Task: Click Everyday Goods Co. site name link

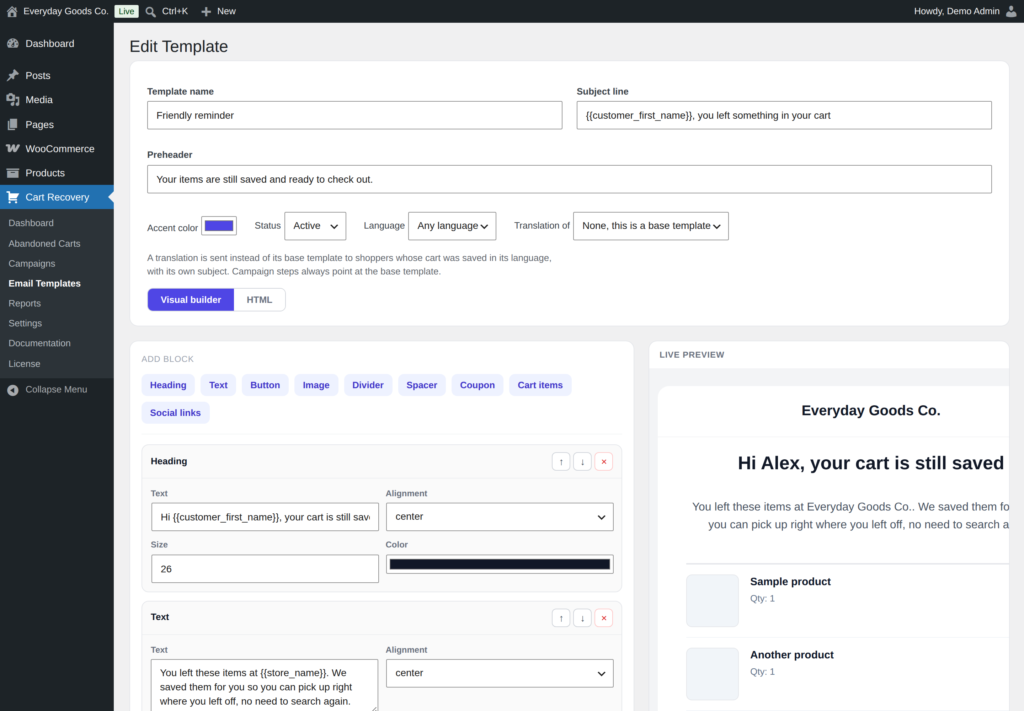Action: (x=66, y=11)
